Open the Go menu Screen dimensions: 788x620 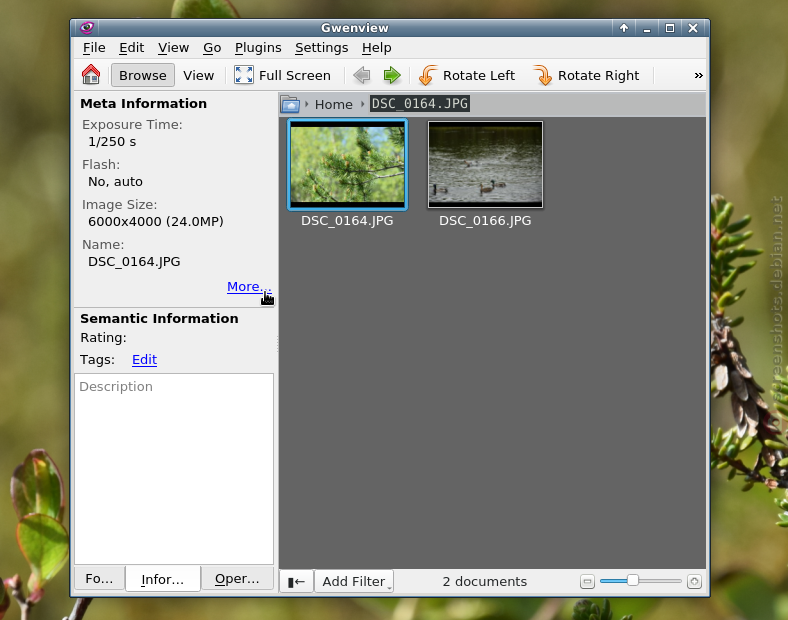pos(212,48)
